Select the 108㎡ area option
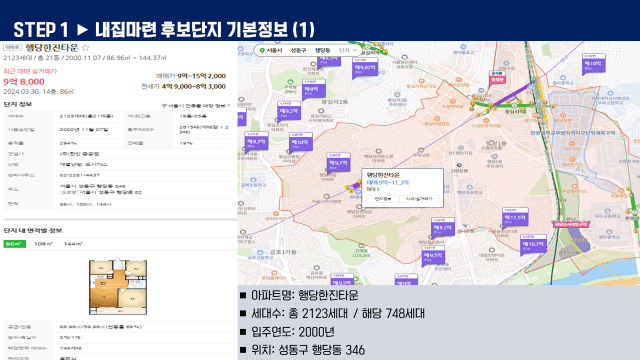Screen dimensions: 640x360 [x=43, y=244]
